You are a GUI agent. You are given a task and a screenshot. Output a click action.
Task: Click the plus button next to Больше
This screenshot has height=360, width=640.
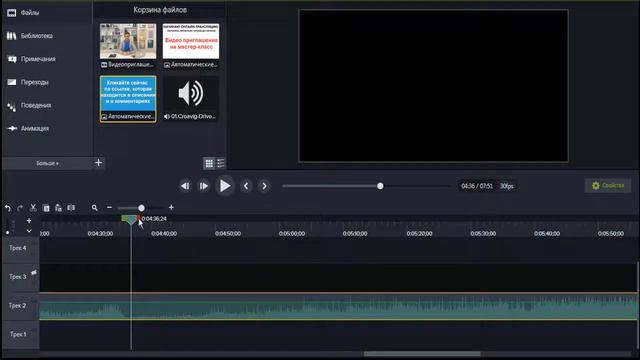click(98, 163)
